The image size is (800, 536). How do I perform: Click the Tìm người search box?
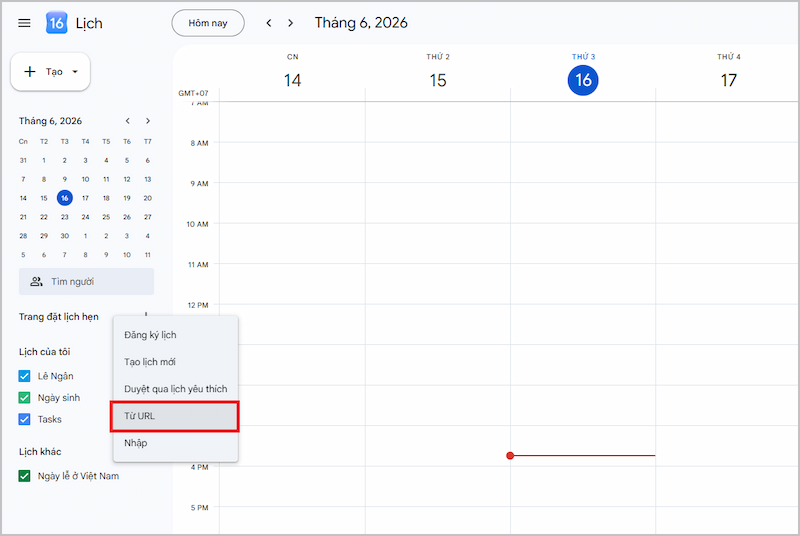click(86, 282)
